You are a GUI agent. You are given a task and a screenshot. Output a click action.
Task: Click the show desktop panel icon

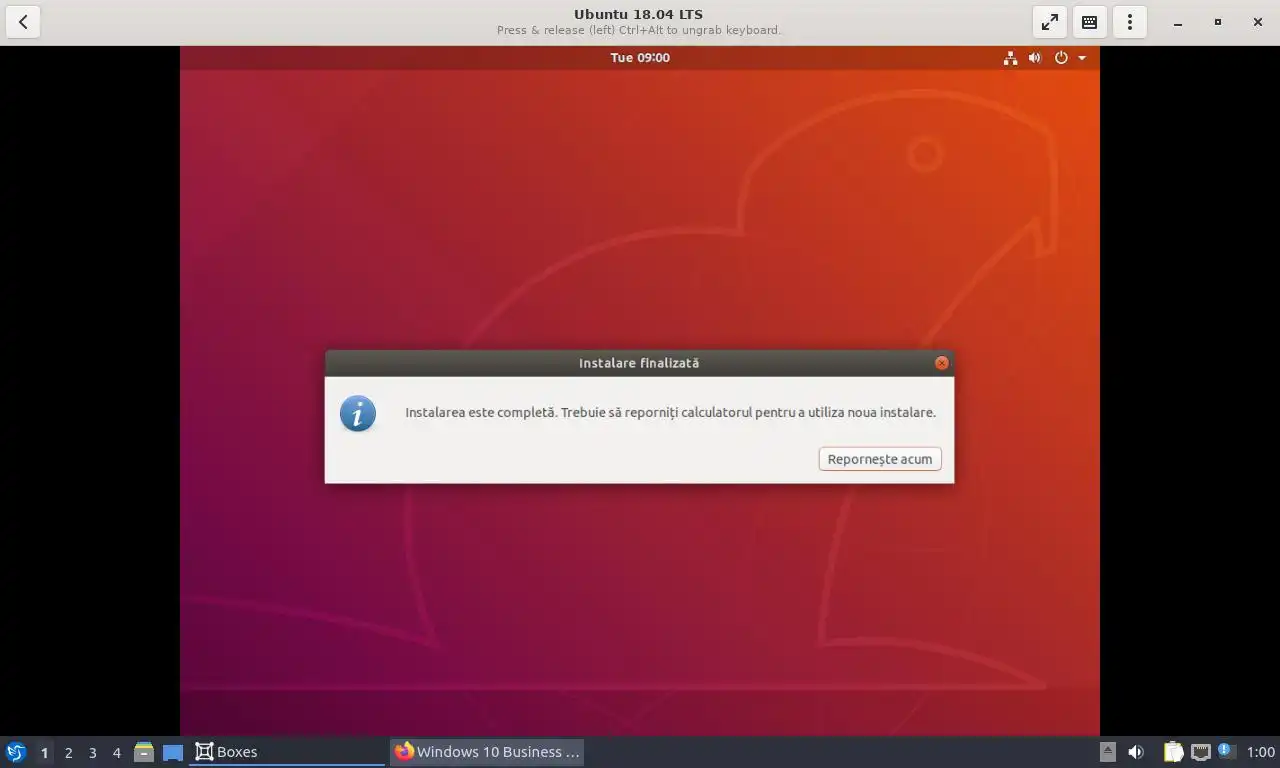[x=173, y=752]
